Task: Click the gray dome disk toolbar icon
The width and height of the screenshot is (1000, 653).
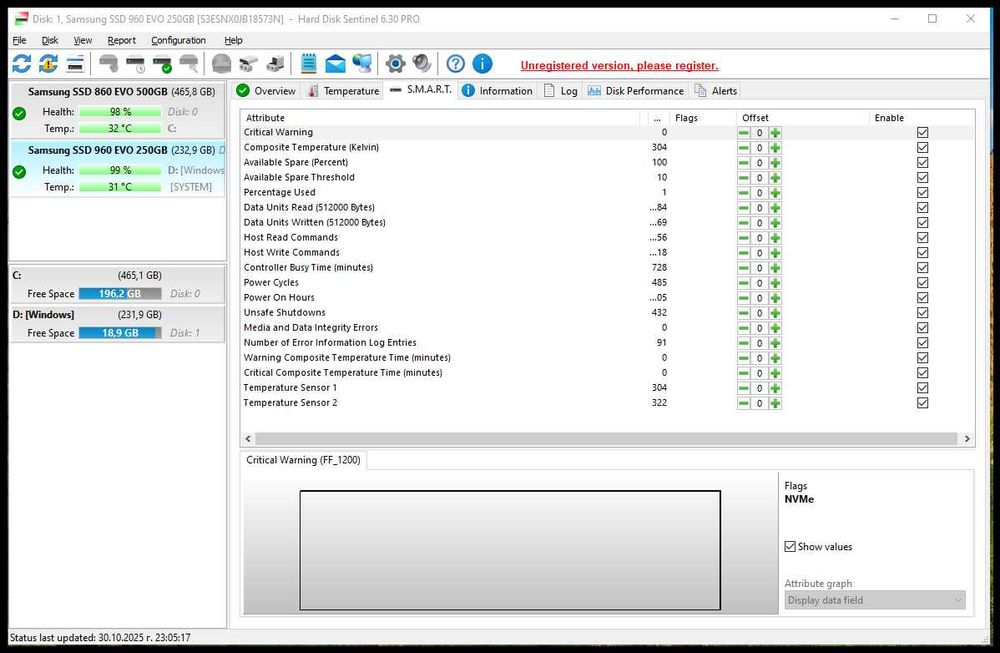Action: (x=221, y=64)
